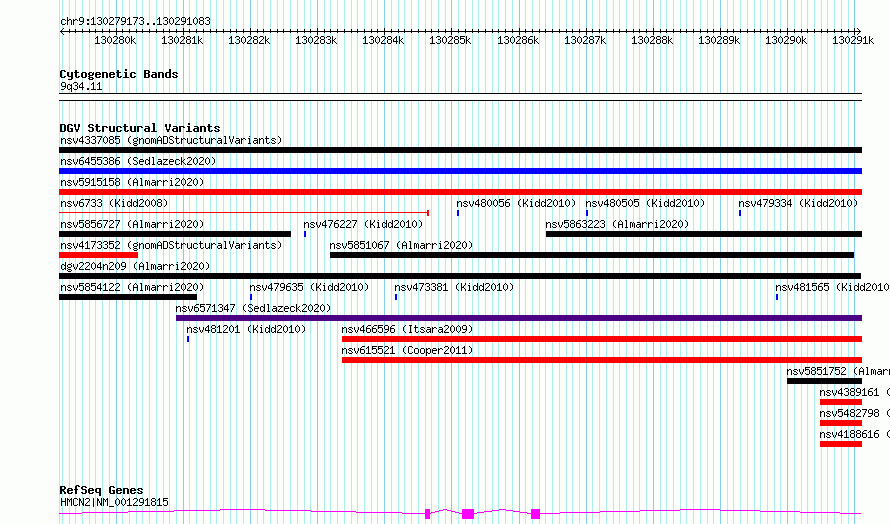Image resolution: width=890 pixels, height=524 pixels.
Task: Click the chr9:130279173..130291083 coordinate label
Action: pyautogui.click(x=135, y=22)
